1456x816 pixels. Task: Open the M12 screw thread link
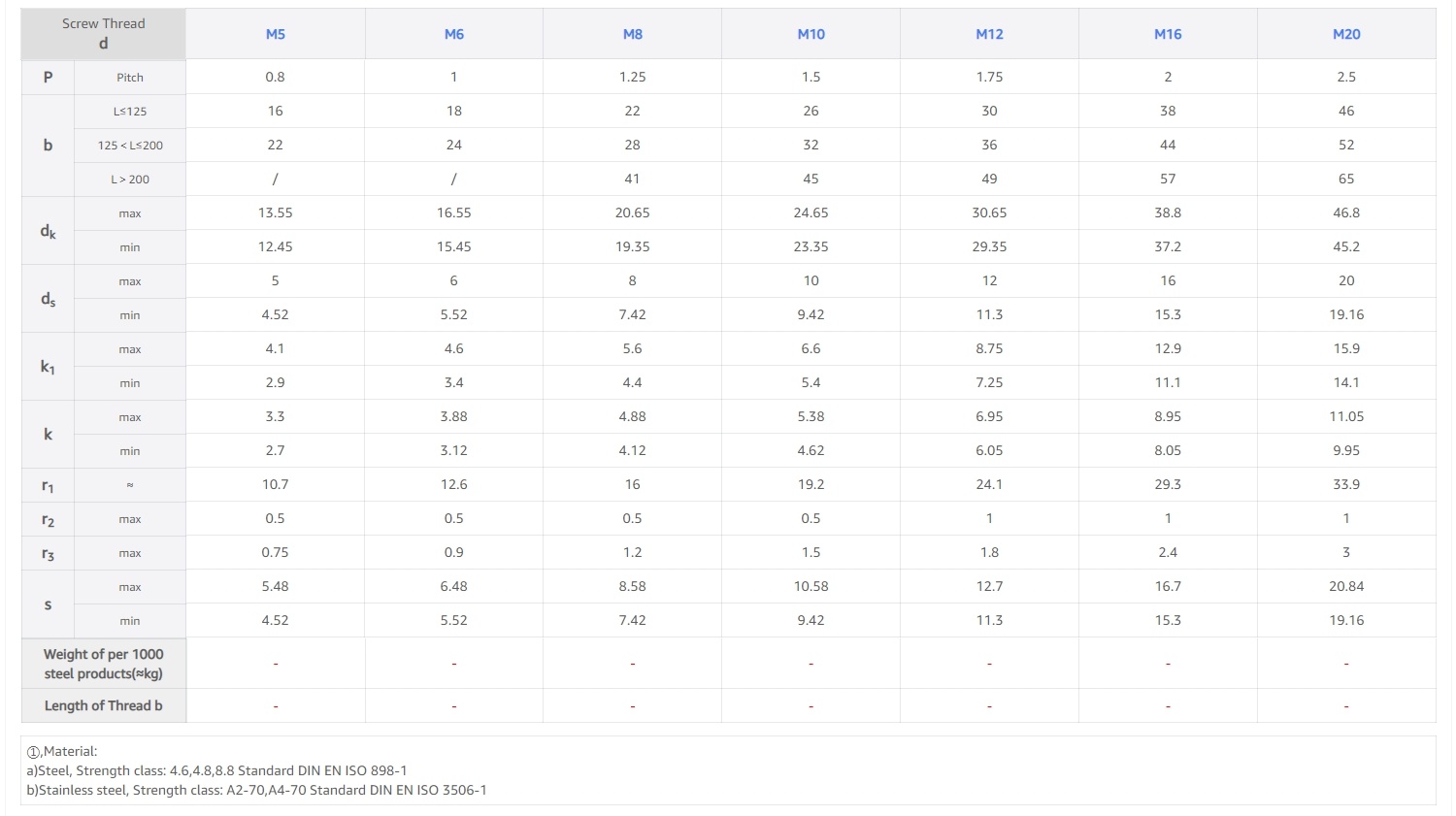pyautogui.click(x=989, y=34)
